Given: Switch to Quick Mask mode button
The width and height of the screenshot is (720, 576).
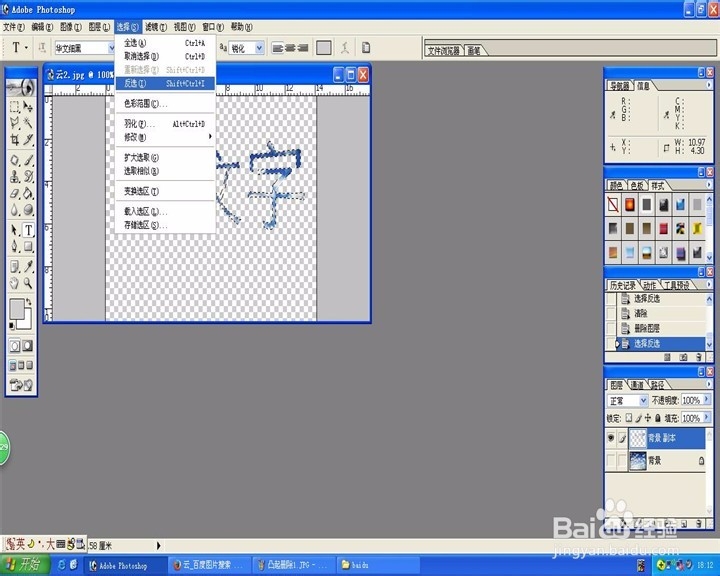Looking at the screenshot, I should [28, 346].
